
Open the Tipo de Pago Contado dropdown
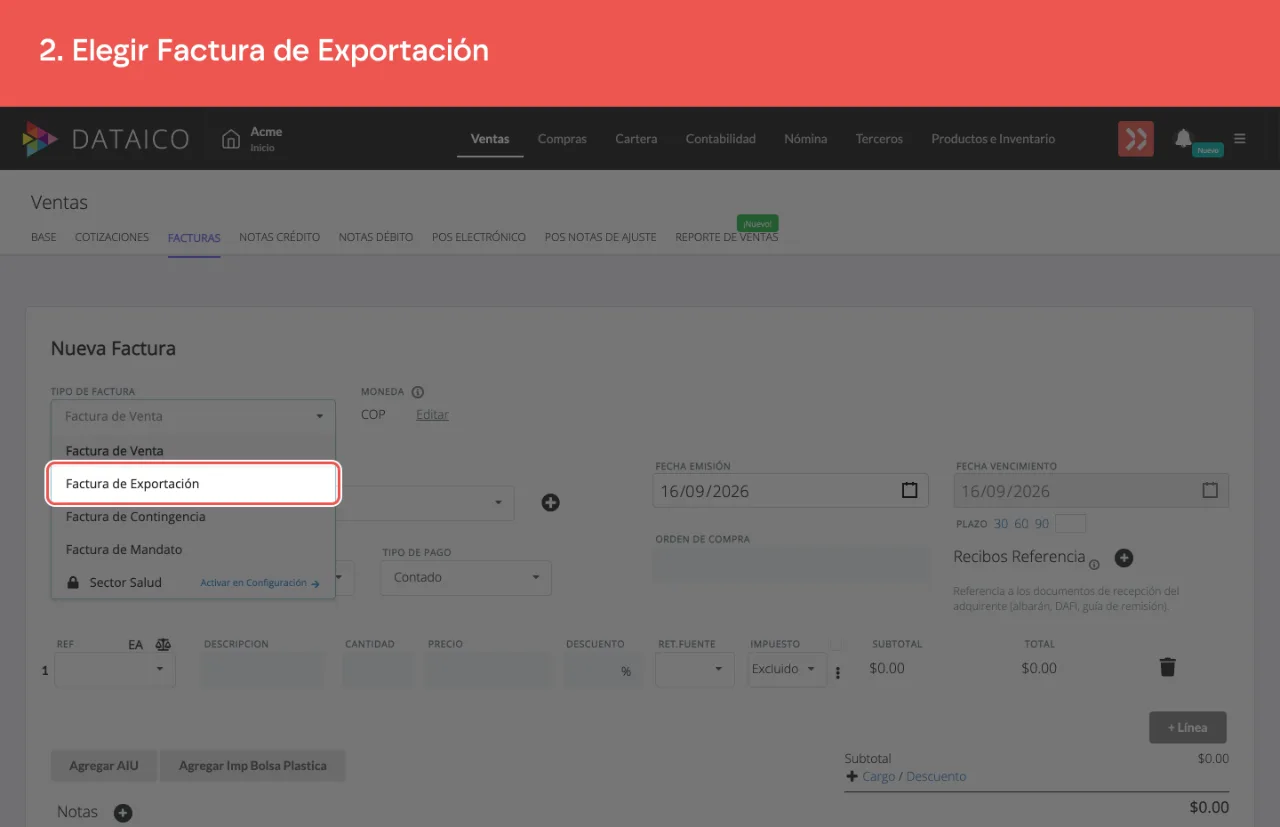pos(466,577)
